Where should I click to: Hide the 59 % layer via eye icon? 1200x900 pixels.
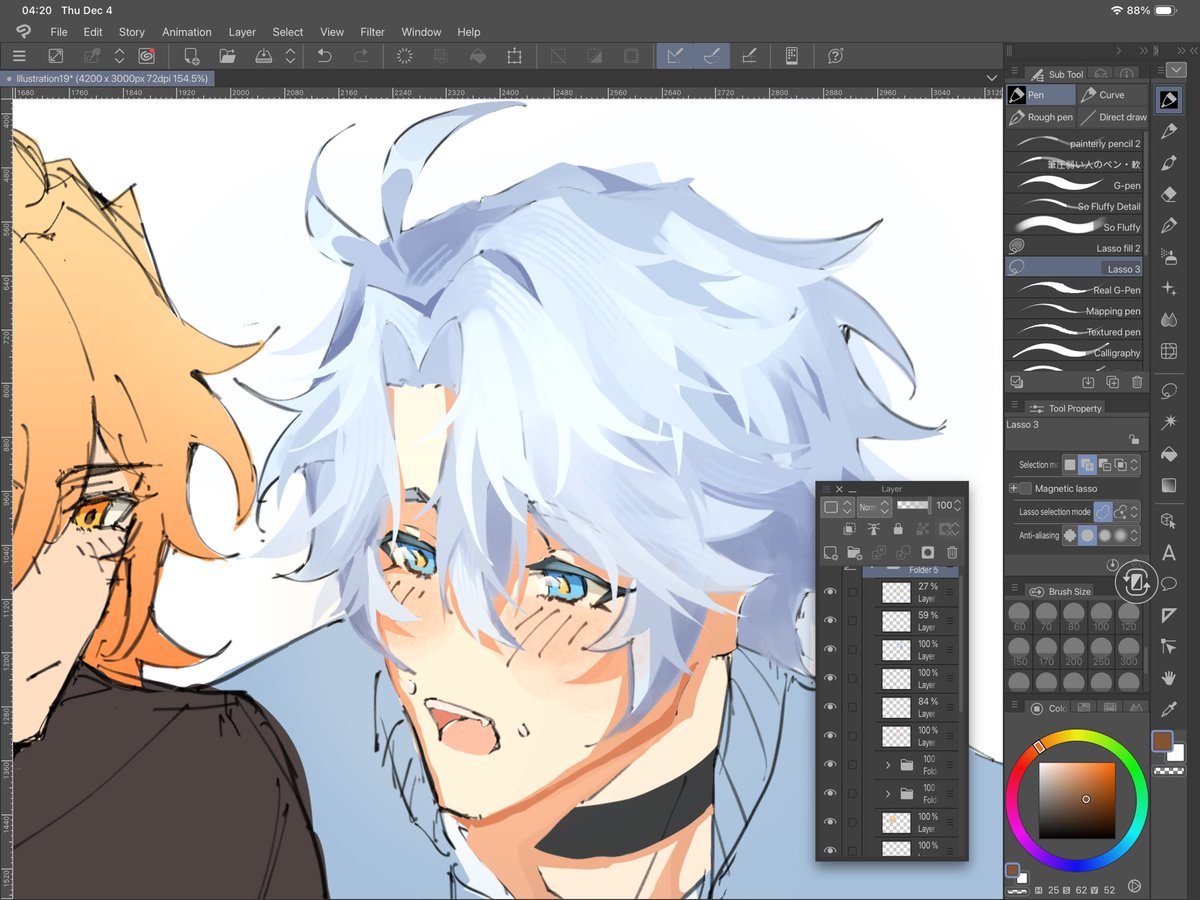pos(829,620)
